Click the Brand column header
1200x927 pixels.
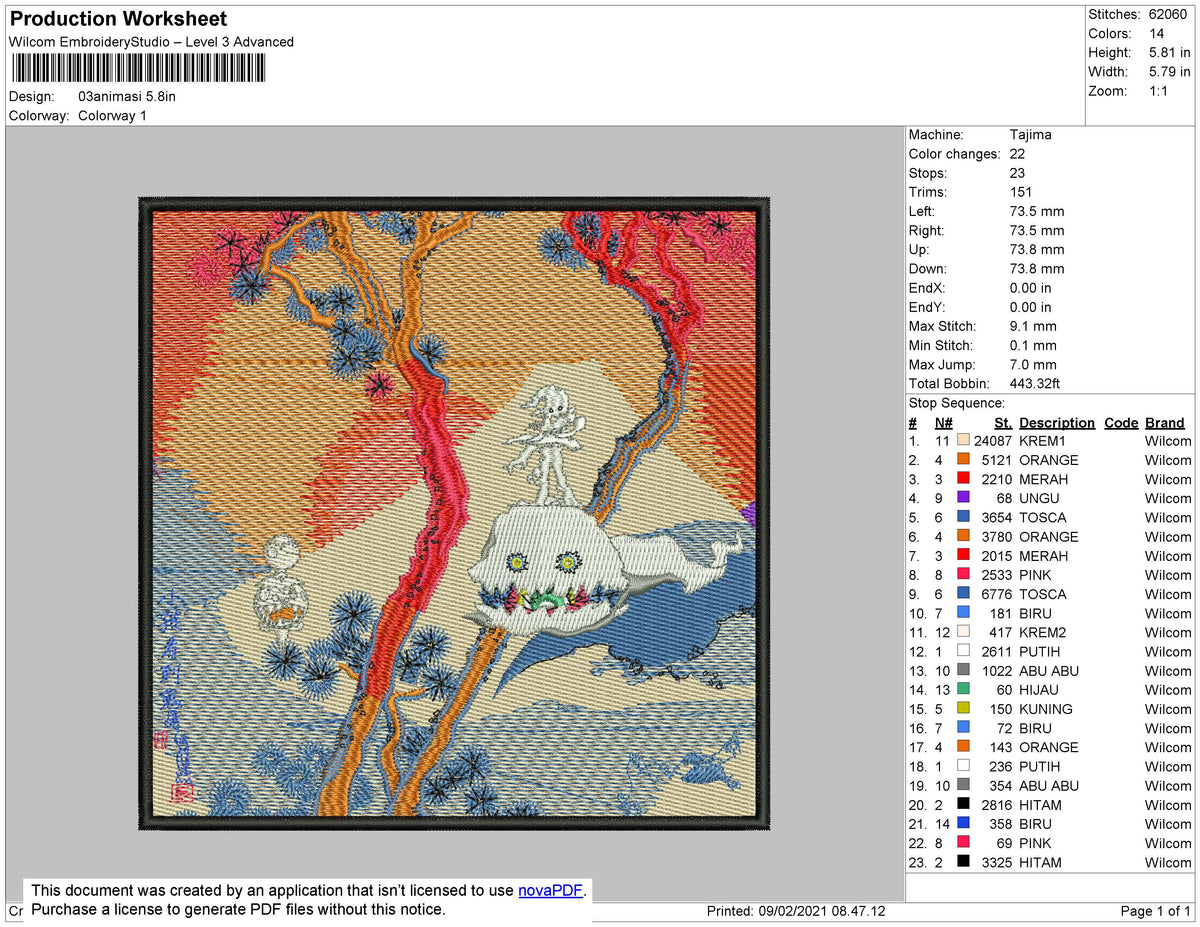point(1164,423)
